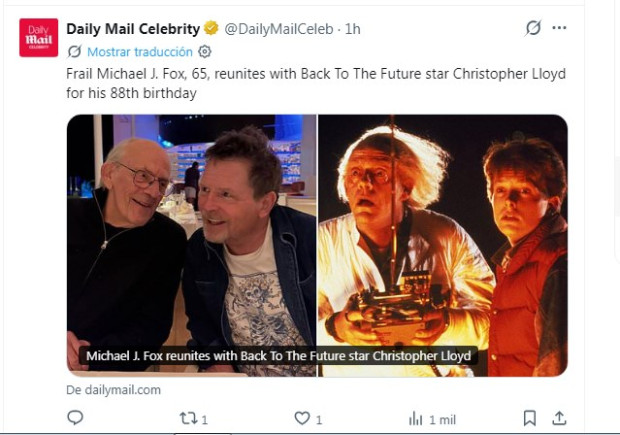Open the three-dot more options menu
The image size is (620, 435).
(x=559, y=28)
